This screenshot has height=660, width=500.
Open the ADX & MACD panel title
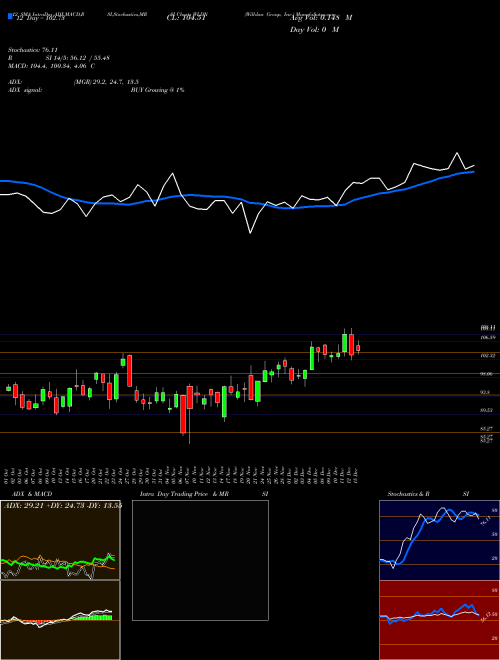(32, 494)
